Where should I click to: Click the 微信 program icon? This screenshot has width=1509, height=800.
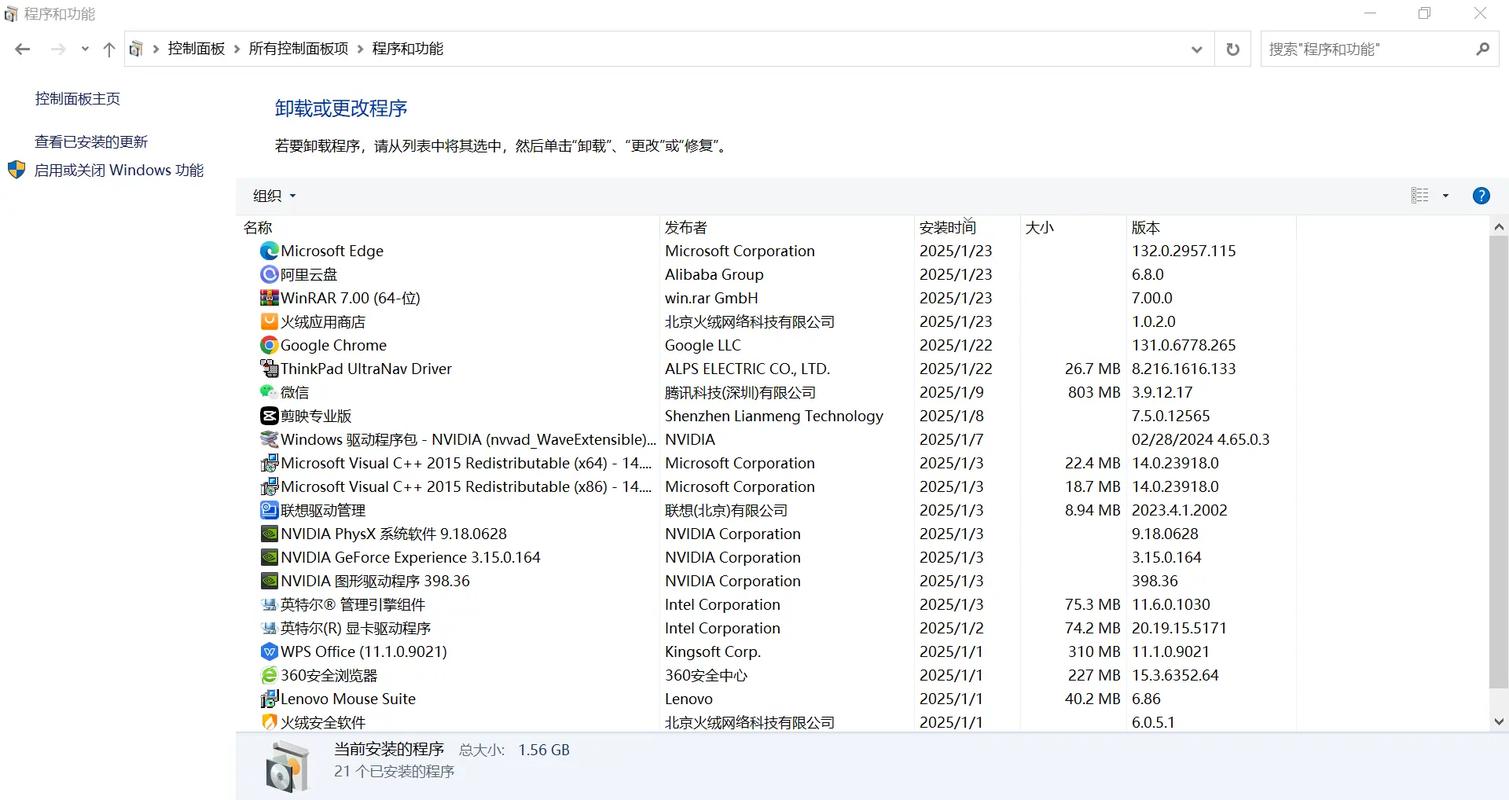tap(268, 392)
